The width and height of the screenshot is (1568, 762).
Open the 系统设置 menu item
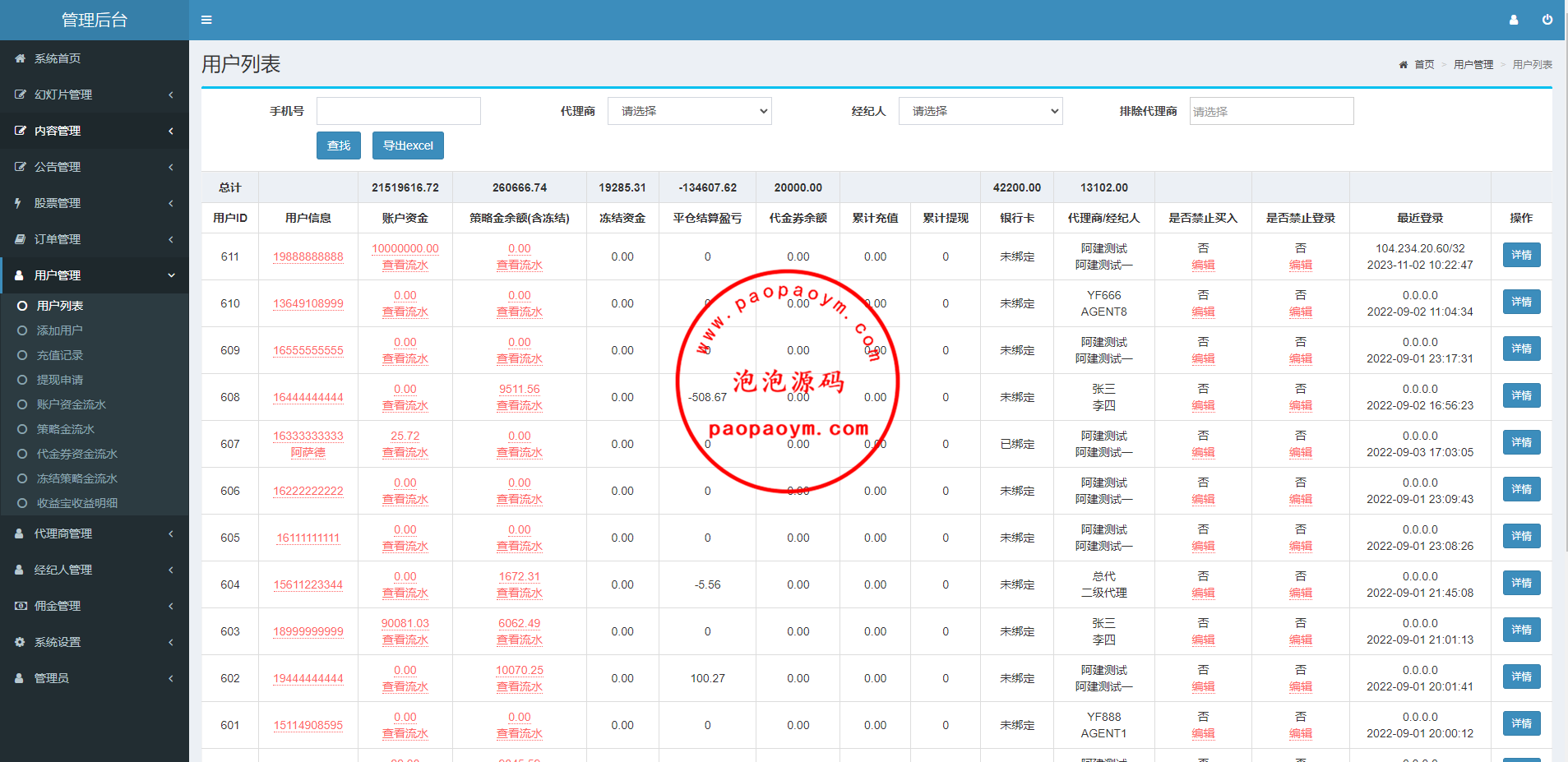tap(95, 642)
